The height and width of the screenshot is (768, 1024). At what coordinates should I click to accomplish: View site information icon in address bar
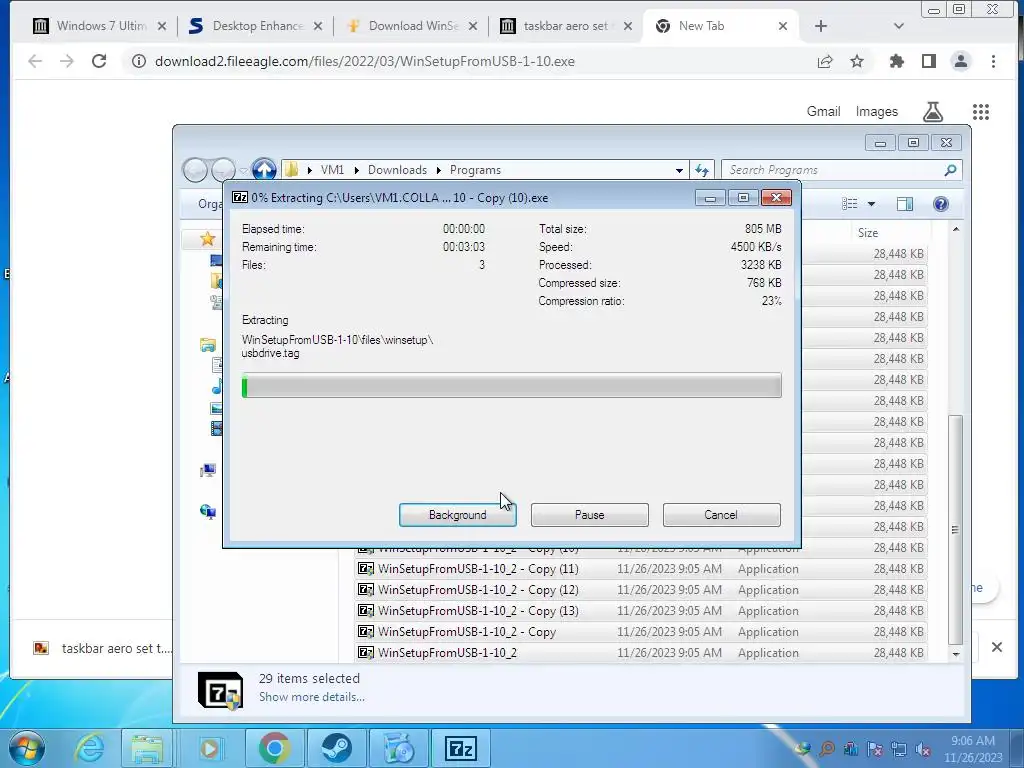click(138, 61)
